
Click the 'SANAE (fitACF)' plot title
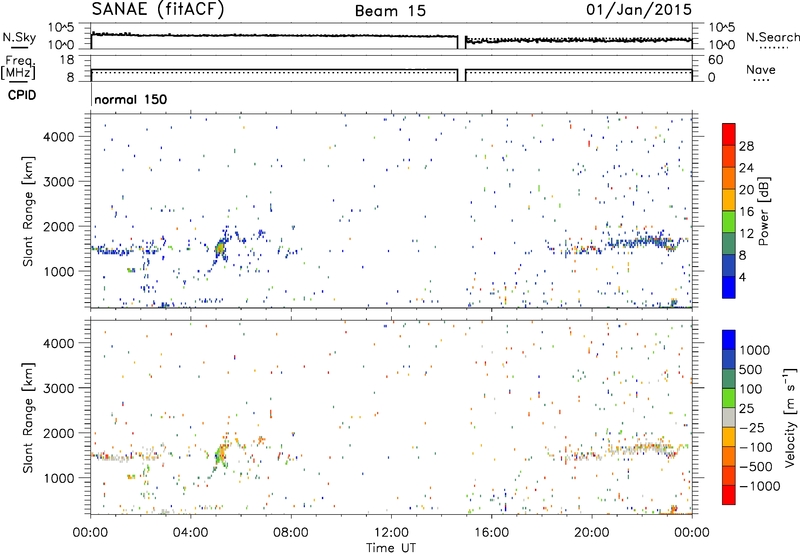(158, 10)
